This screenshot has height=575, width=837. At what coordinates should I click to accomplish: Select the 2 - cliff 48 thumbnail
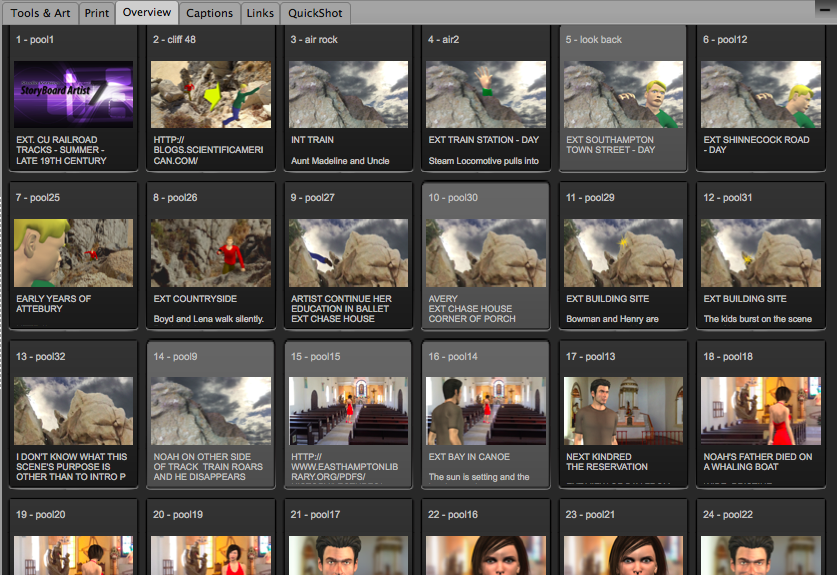[211, 94]
